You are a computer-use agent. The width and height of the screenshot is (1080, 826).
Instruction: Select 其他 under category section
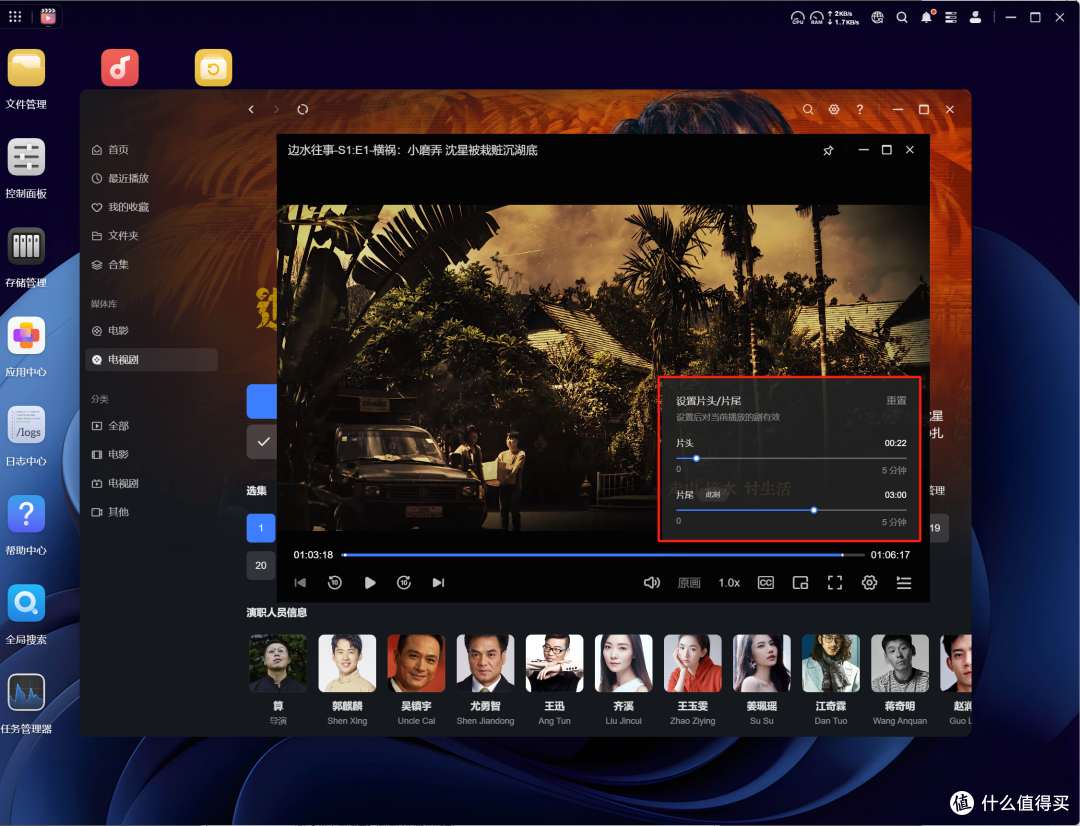click(x=152, y=512)
